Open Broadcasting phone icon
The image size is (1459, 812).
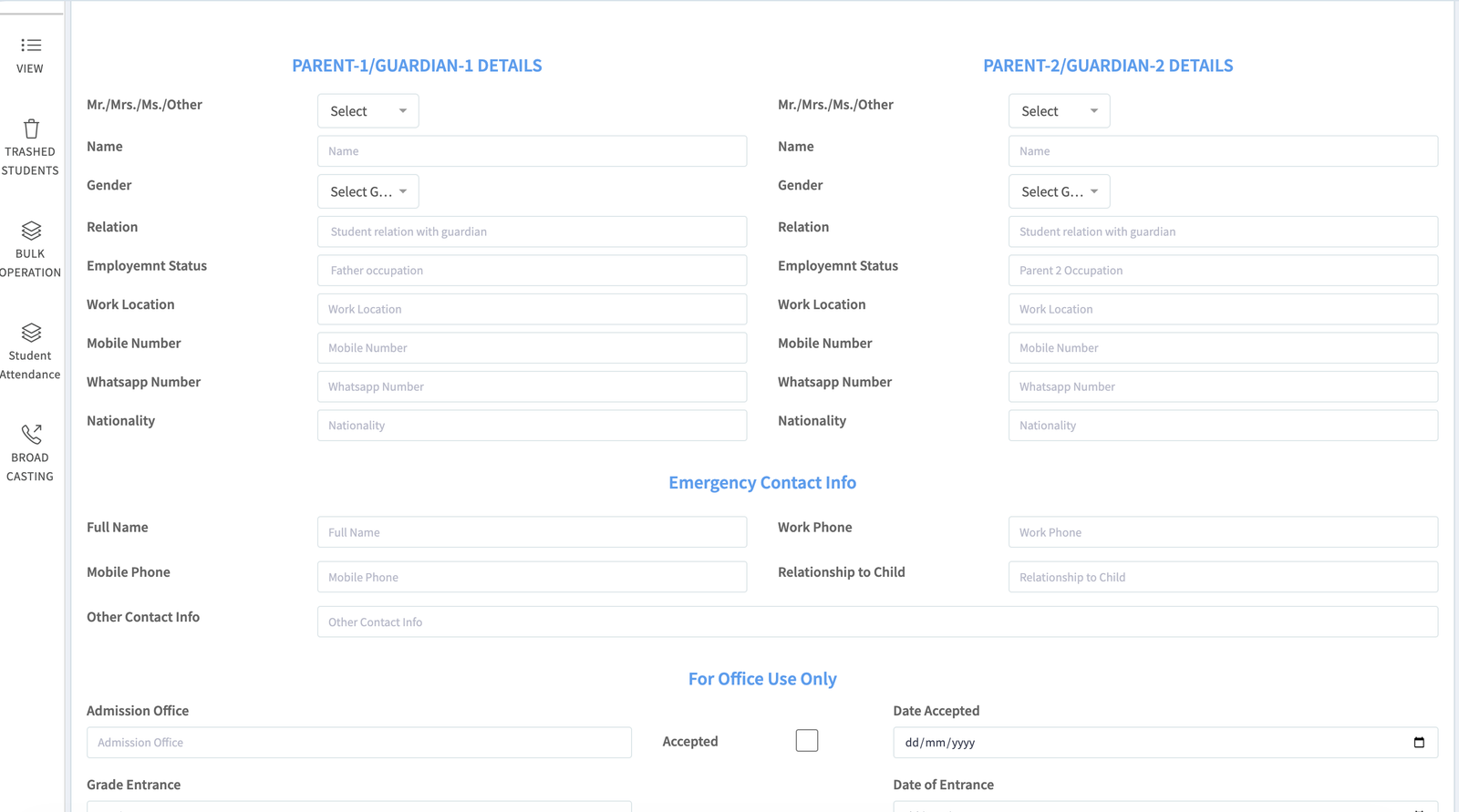point(31,434)
